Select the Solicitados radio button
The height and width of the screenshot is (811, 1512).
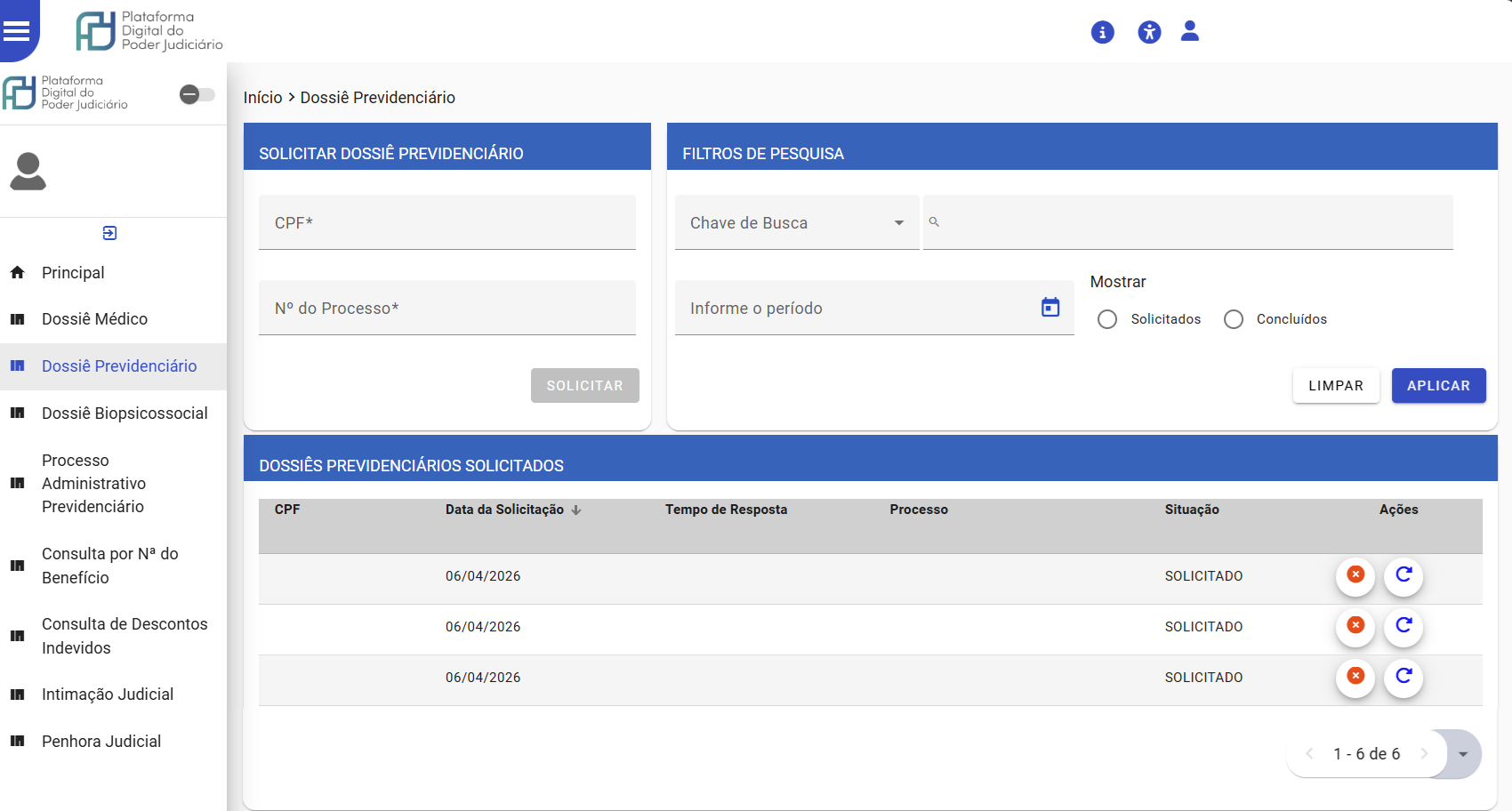click(x=1107, y=319)
